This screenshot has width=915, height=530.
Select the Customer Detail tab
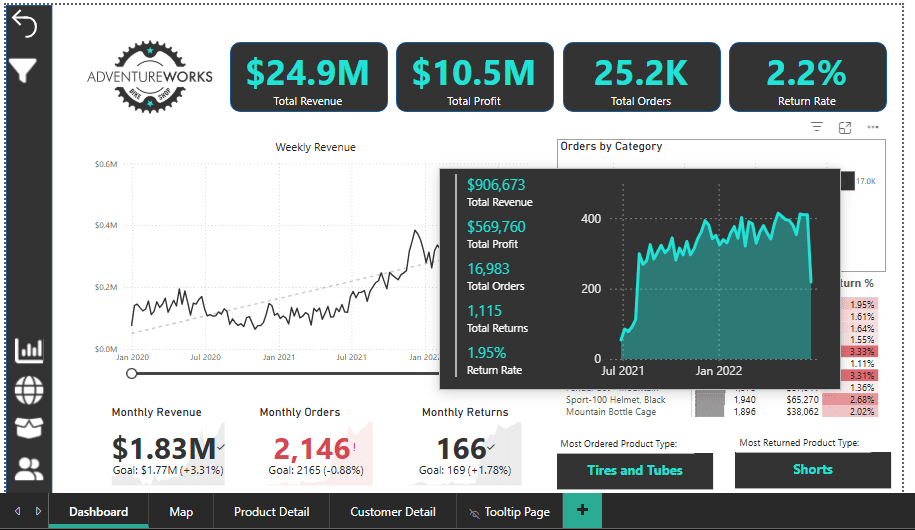(393, 512)
